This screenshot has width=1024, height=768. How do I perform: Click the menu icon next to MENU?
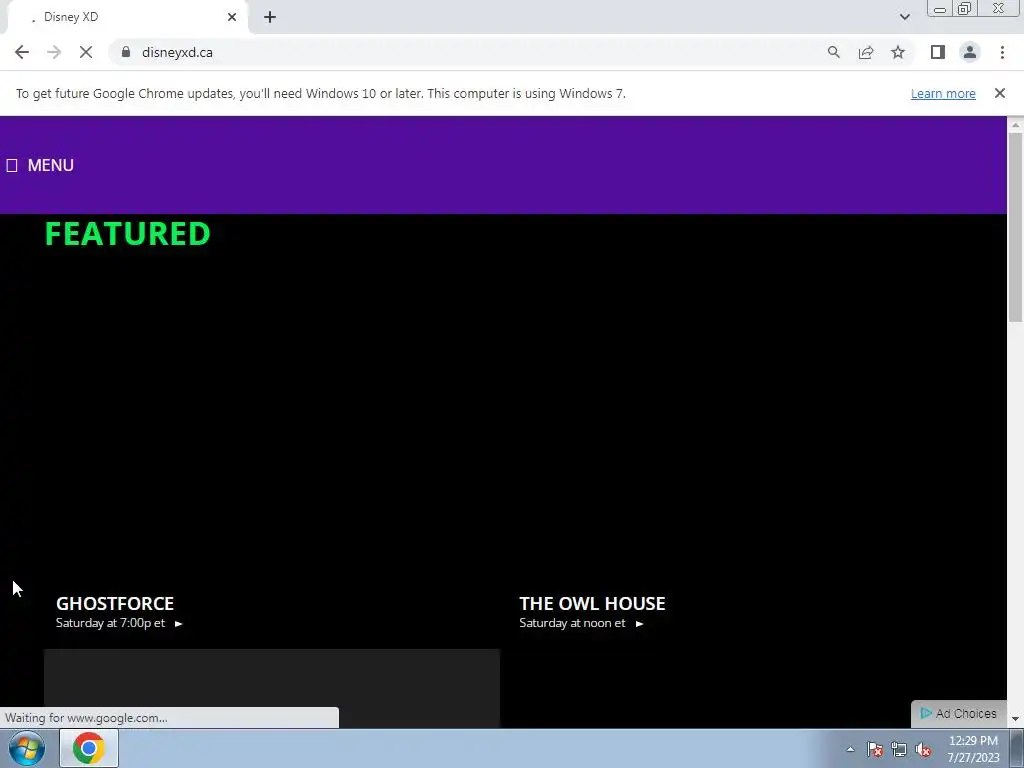pos(12,165)
